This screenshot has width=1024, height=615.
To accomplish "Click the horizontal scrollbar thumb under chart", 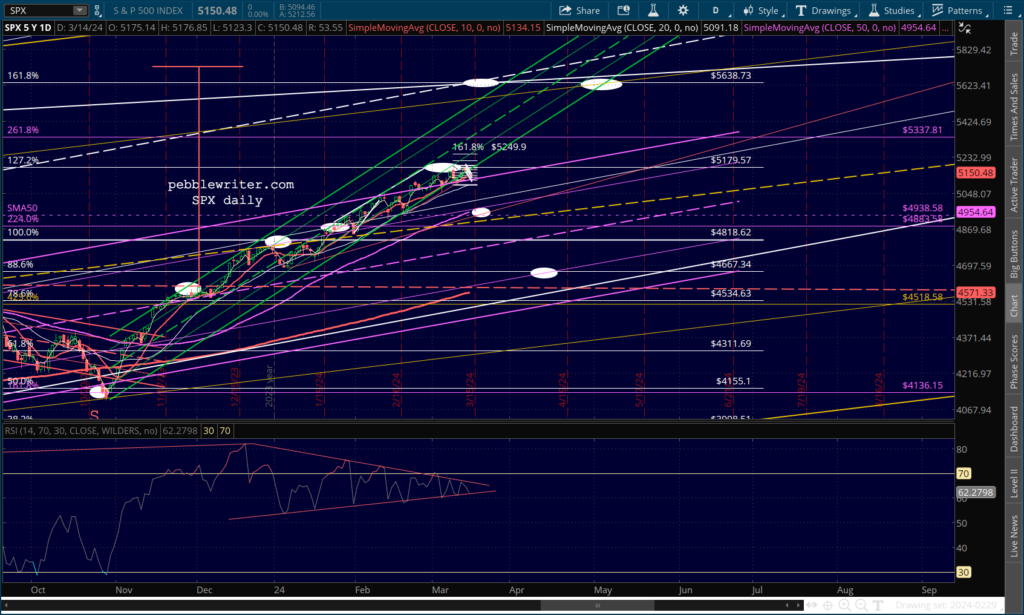I will (596, 606).
